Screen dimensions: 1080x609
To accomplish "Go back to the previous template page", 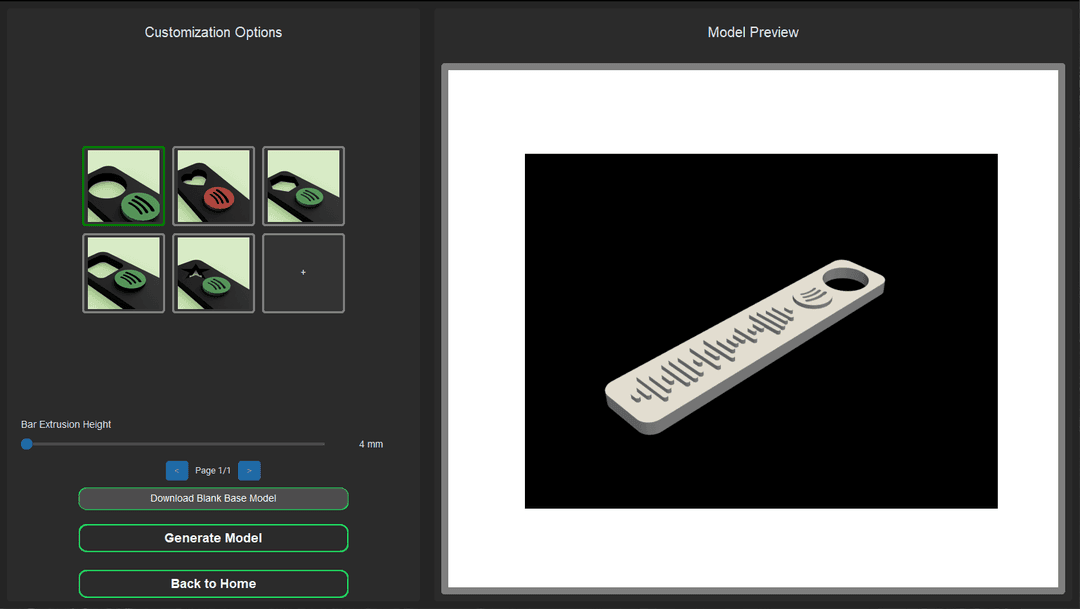I will click(x=177, y=470).
